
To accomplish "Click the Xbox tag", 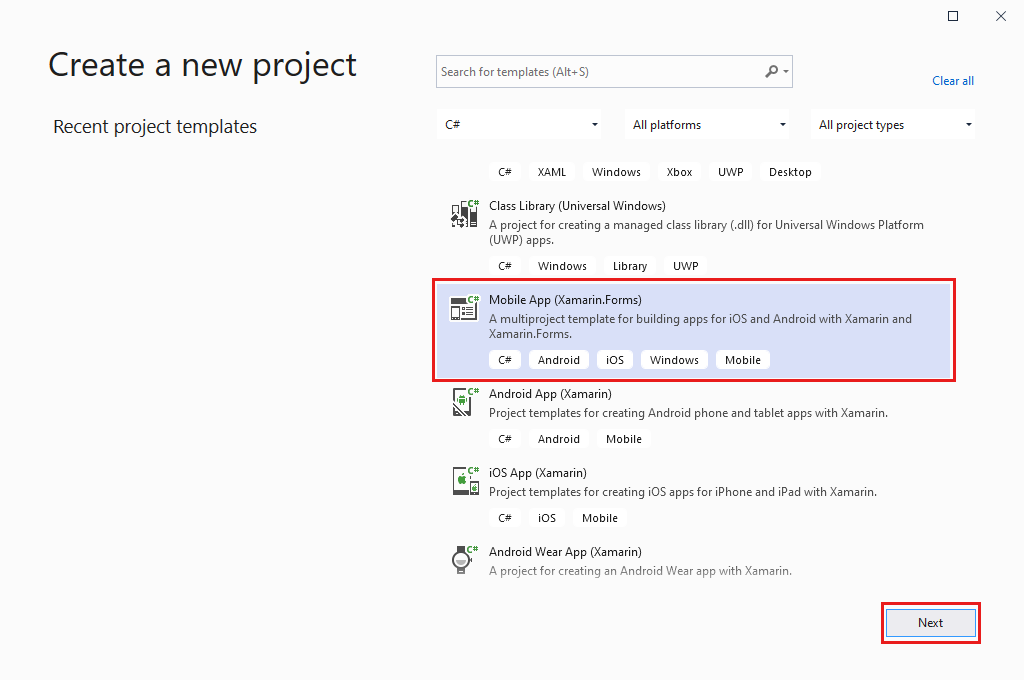I will click(679, 172).
